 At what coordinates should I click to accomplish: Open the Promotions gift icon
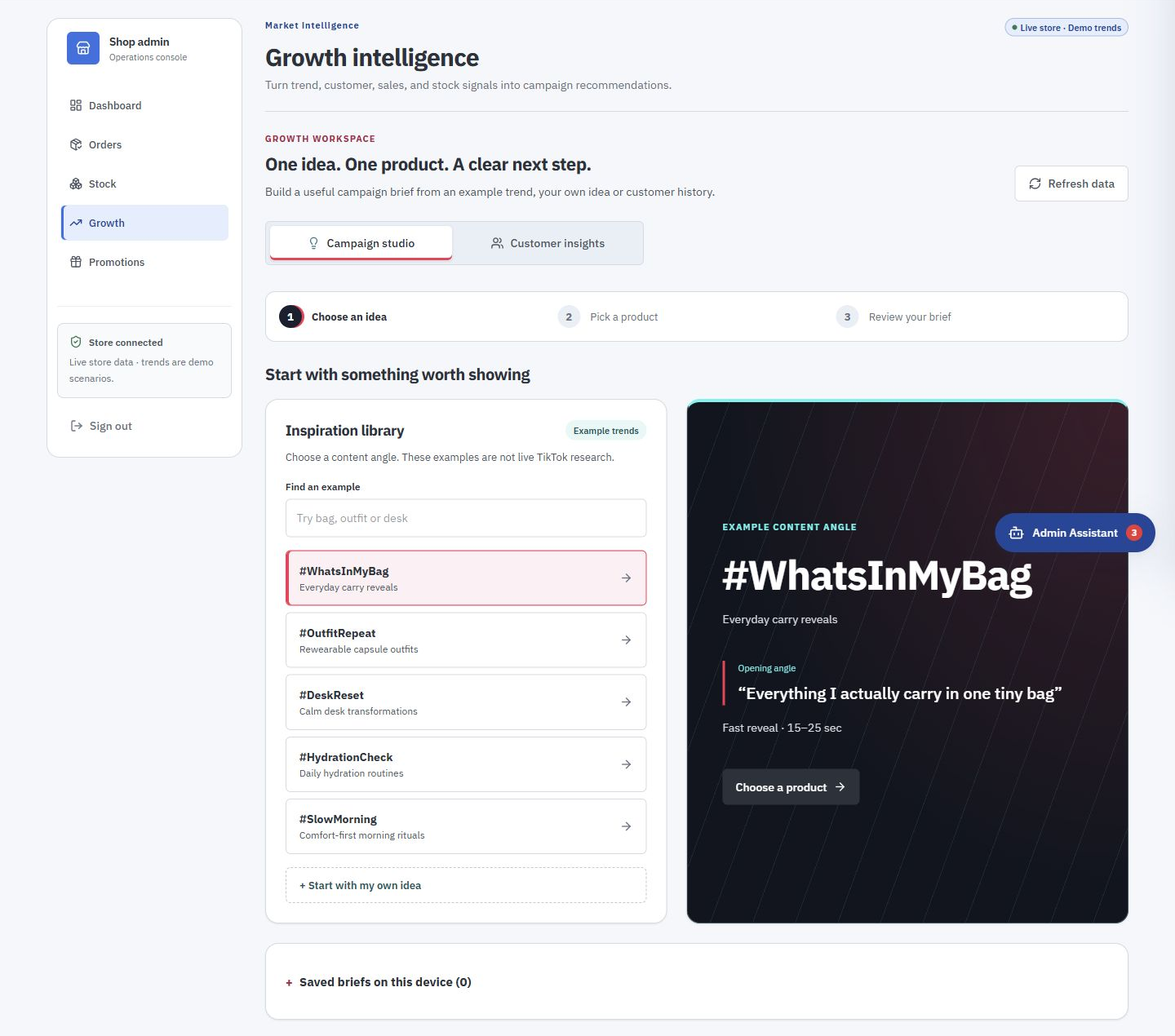click(x=76, y=262)
